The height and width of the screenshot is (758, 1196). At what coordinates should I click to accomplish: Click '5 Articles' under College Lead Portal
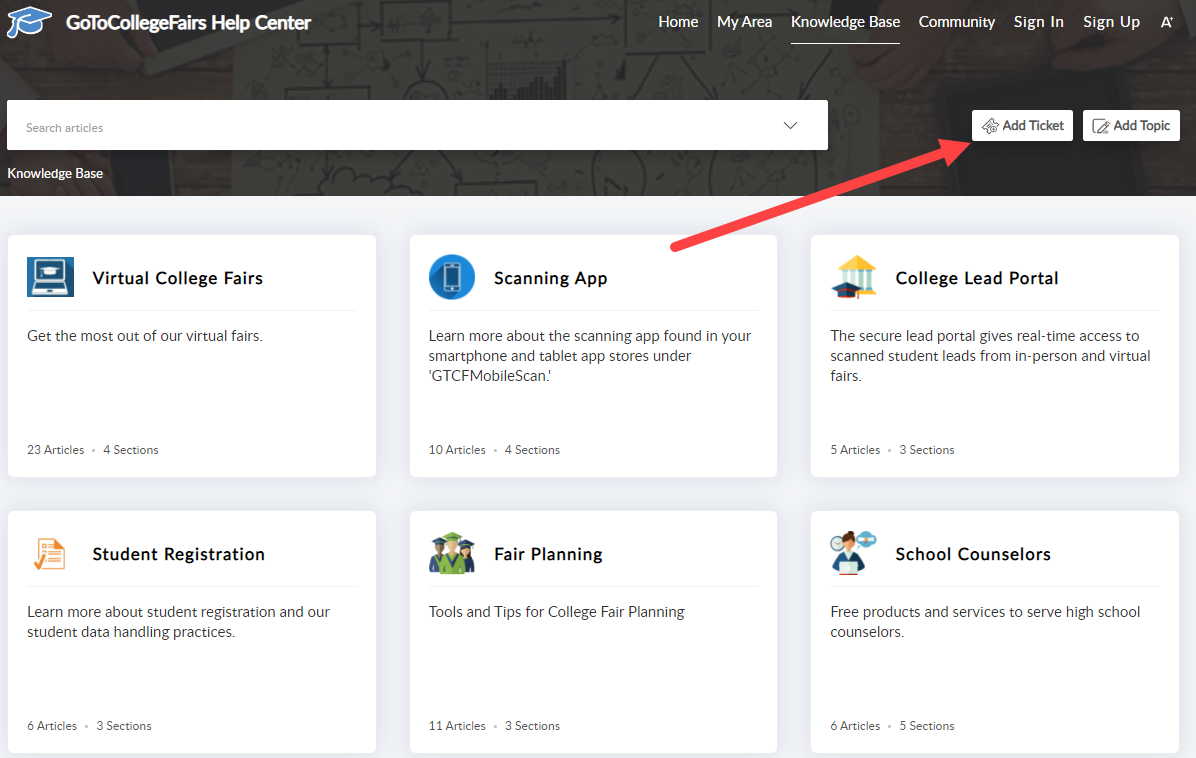855,450
